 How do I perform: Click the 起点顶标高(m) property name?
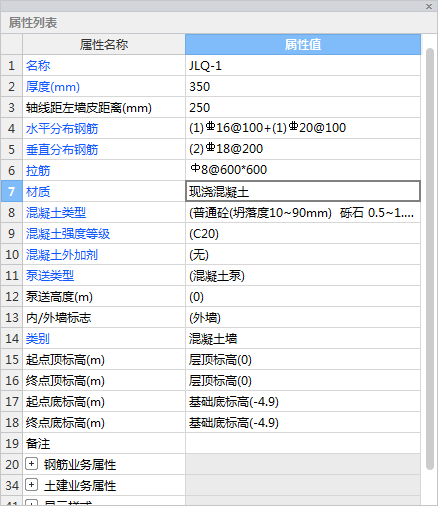click(x=65, y=360)
